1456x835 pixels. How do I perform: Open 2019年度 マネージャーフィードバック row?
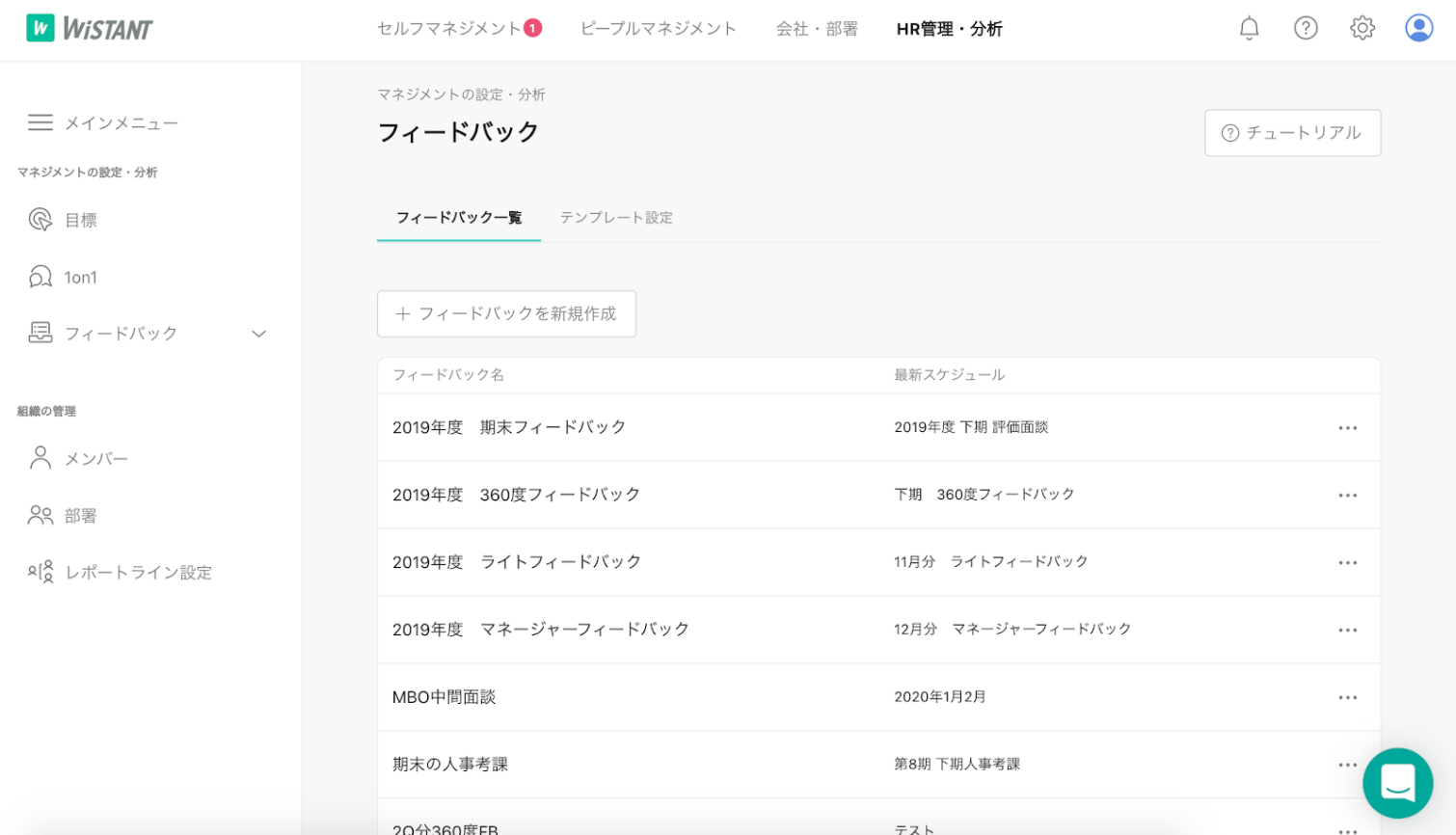pyautogui.click(x=878, y=630)
